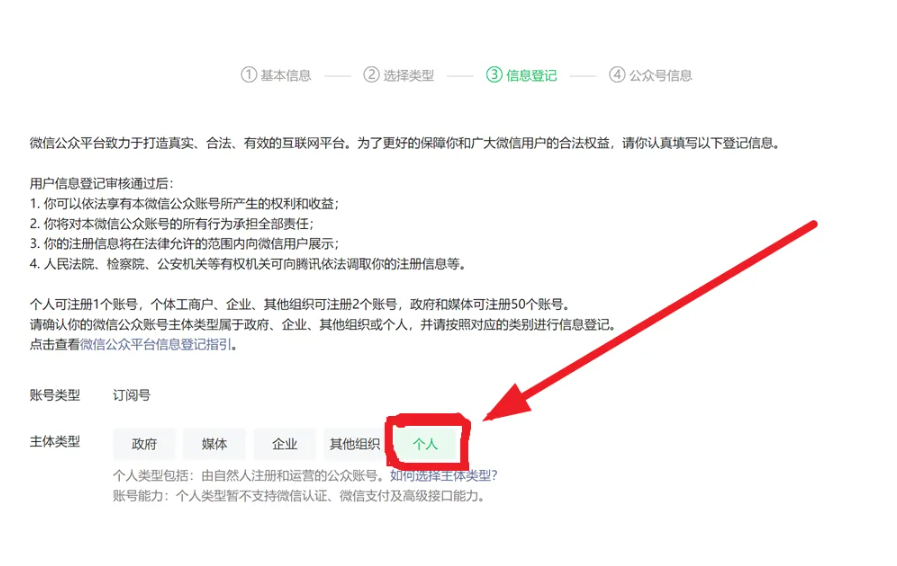Click line 2 about 承担全部责任
Viewport: 897px width, 566px height.
click(172, 224)
